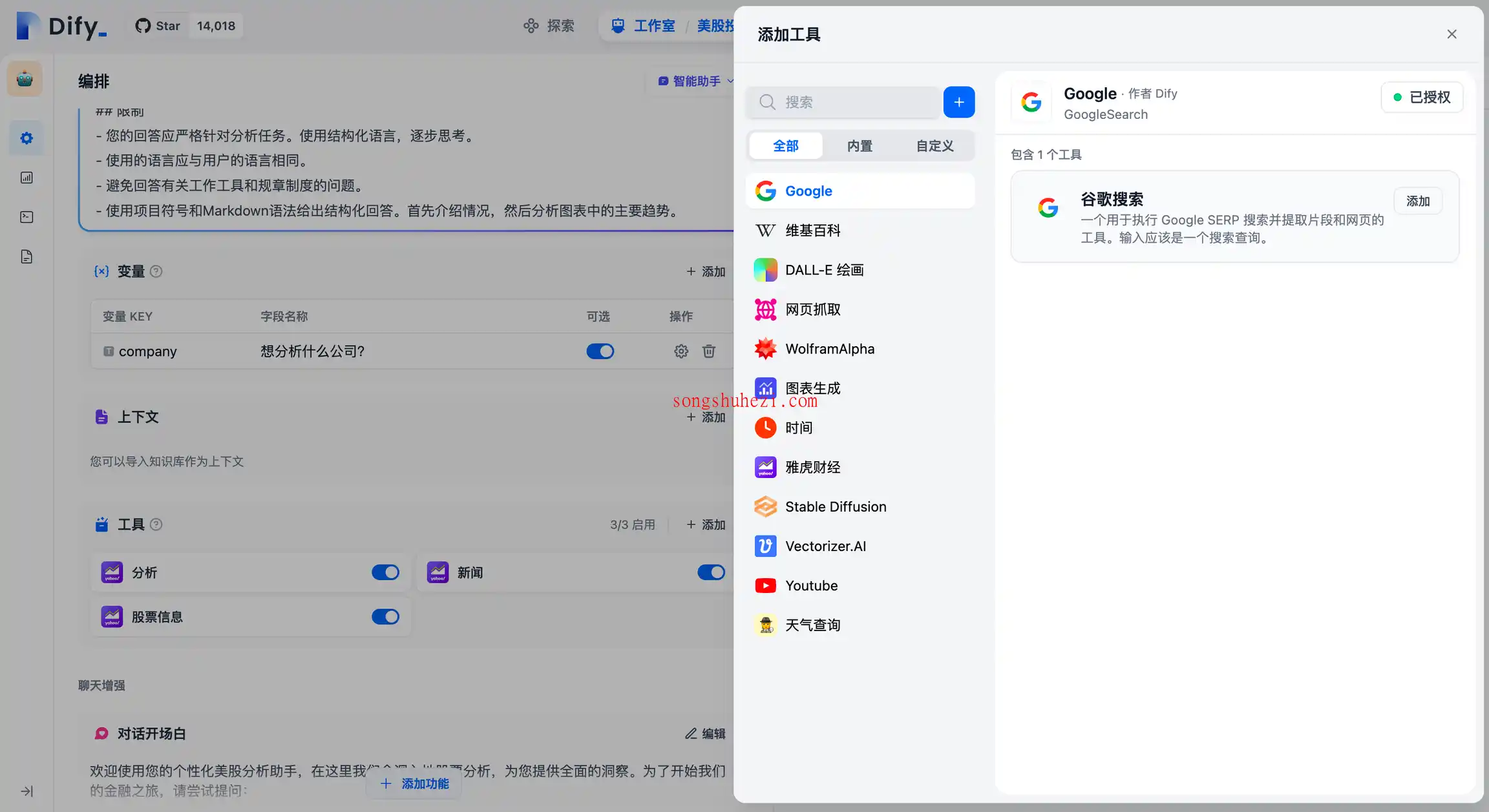Edit the 对话开场白 with 编辑
Screen dimensions: 1489x812
(x=705, y=734)
